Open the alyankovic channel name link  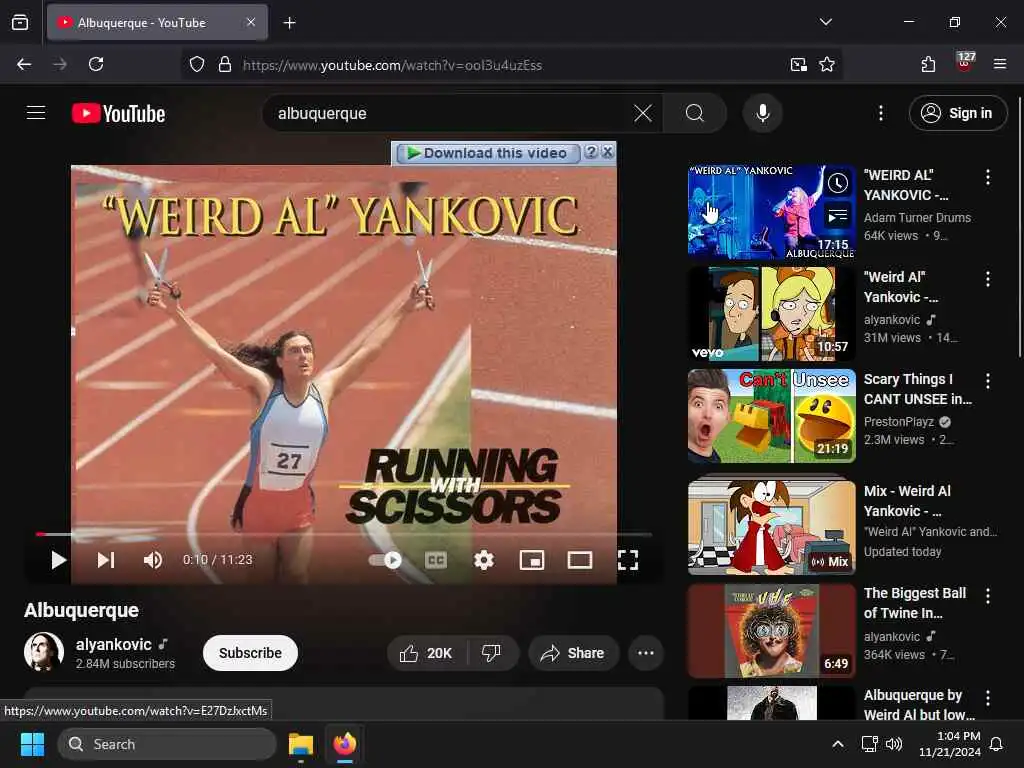coord(114,644)
